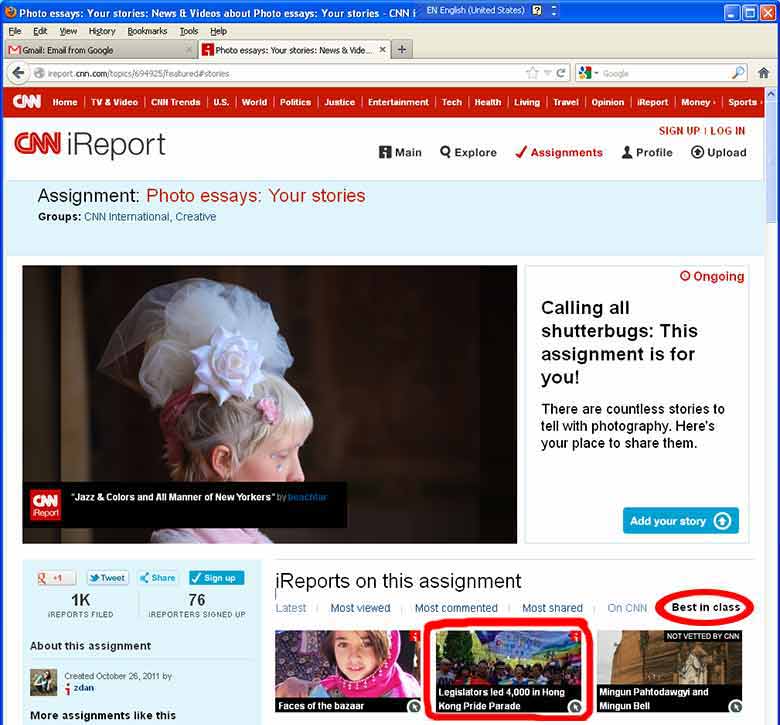Open the Firefox Home page icon
780x725 pixels.
(764, 73)
